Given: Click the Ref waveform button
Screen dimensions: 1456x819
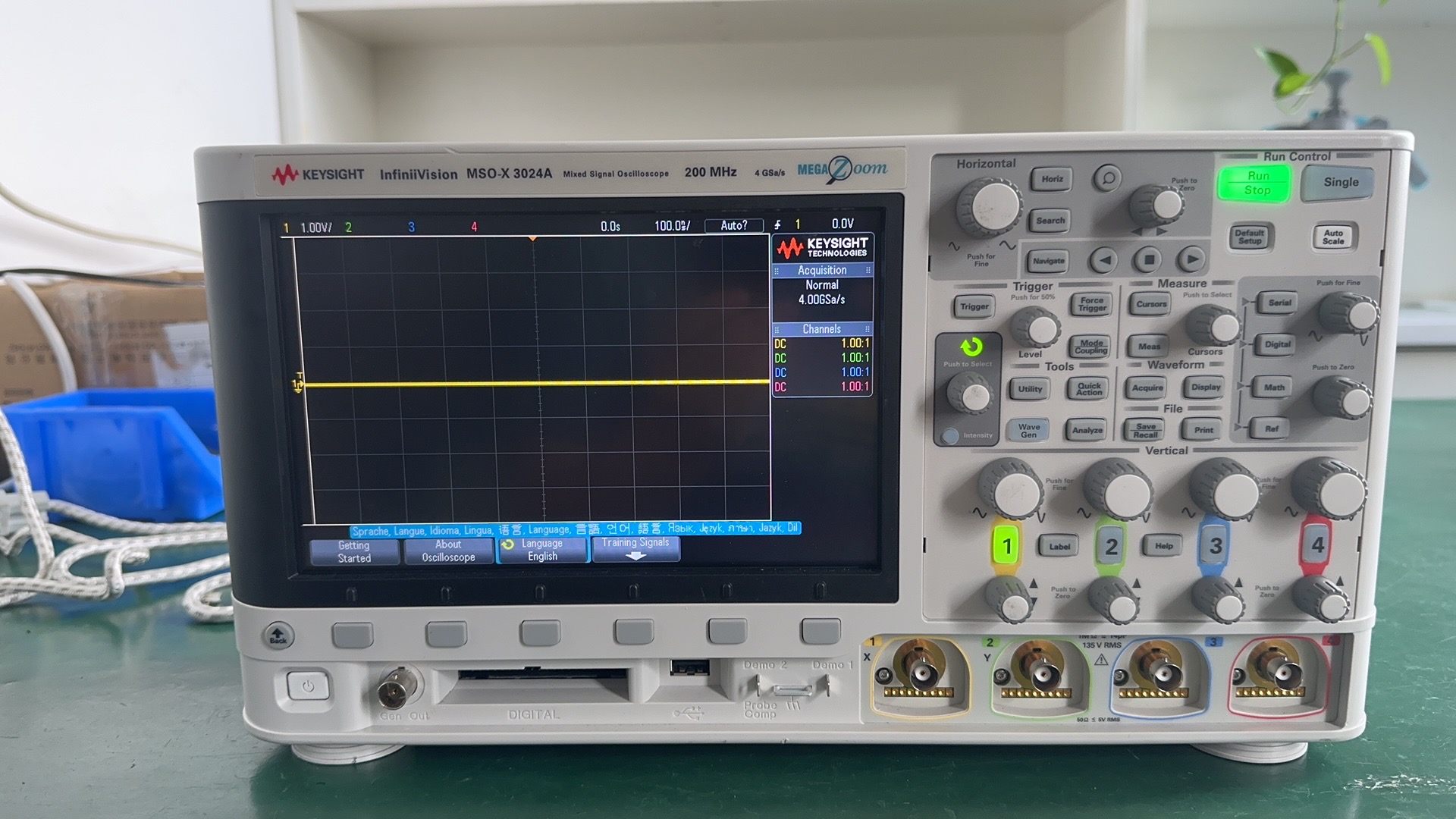Looking at the screenshot, I should coord(1272,429).
